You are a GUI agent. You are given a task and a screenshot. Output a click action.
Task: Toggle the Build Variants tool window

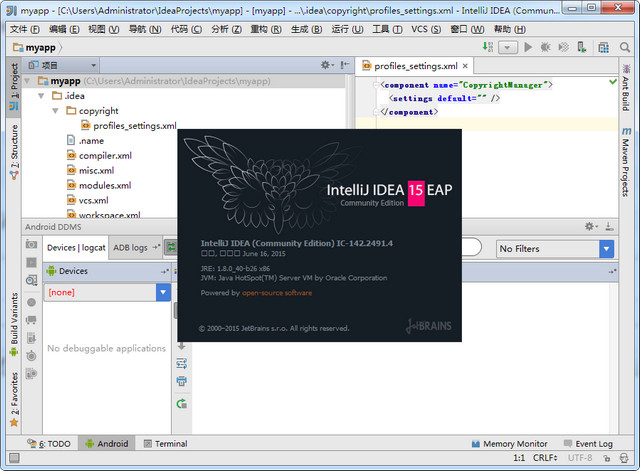pyautogui.click(x=14, y=324)
